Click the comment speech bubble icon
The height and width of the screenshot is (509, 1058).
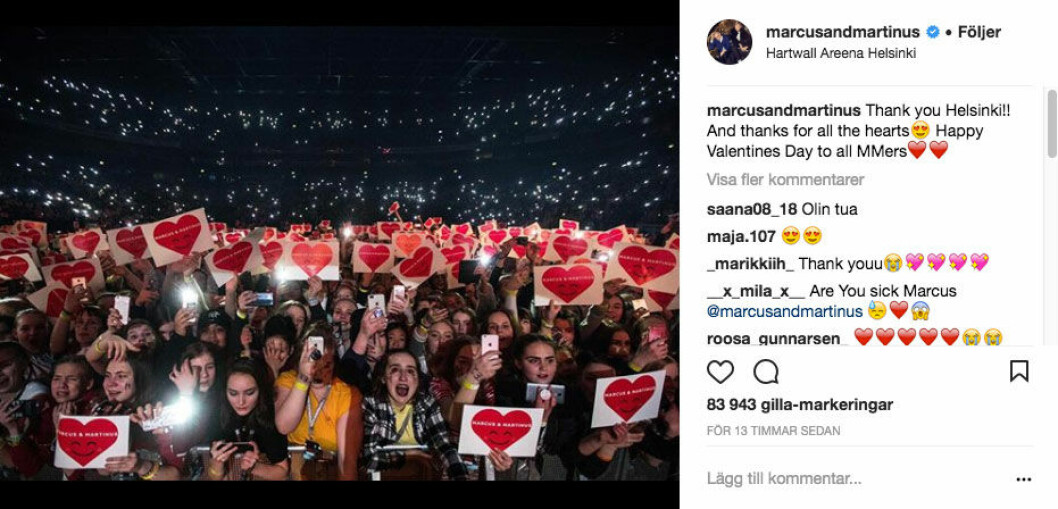(766, 371)
